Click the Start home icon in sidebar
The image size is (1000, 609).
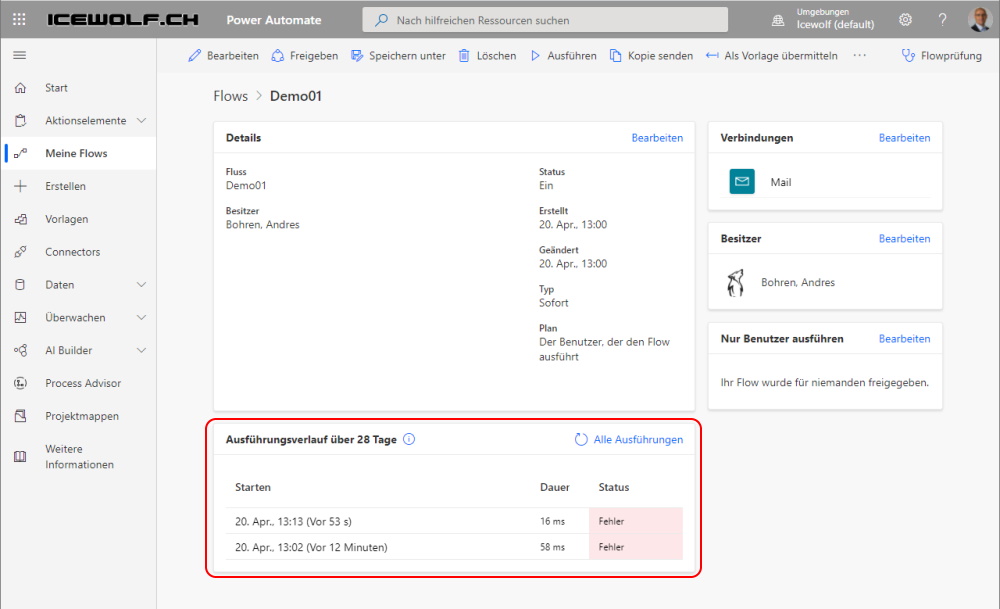pos(20,88)
